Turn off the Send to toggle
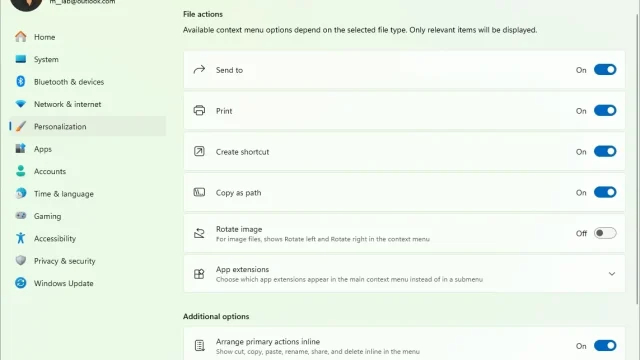This screenshot has height=360, width=640. pyautogui.click(x=605, y=70)
